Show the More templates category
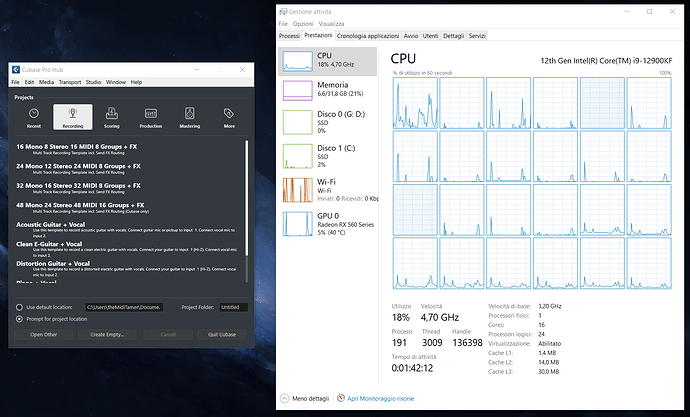The width and height of the screenshot is (690, 417). (229, 117)
